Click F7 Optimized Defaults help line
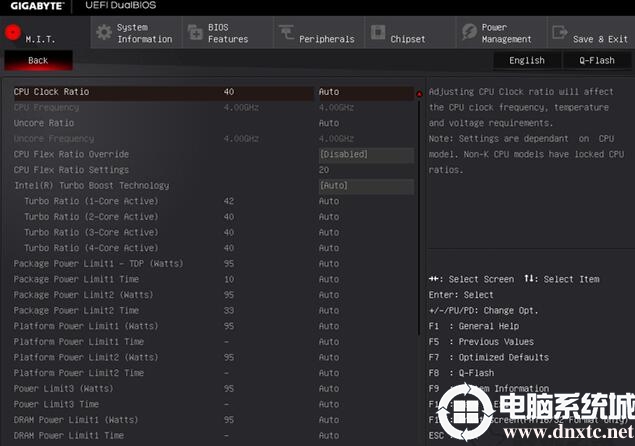 tap(489, 357)
